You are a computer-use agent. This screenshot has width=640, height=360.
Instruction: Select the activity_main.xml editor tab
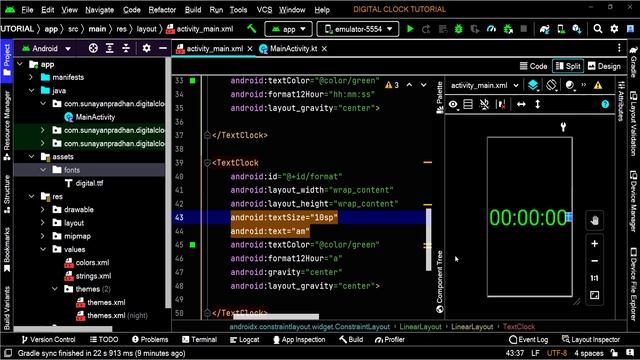tap(214, 49)
